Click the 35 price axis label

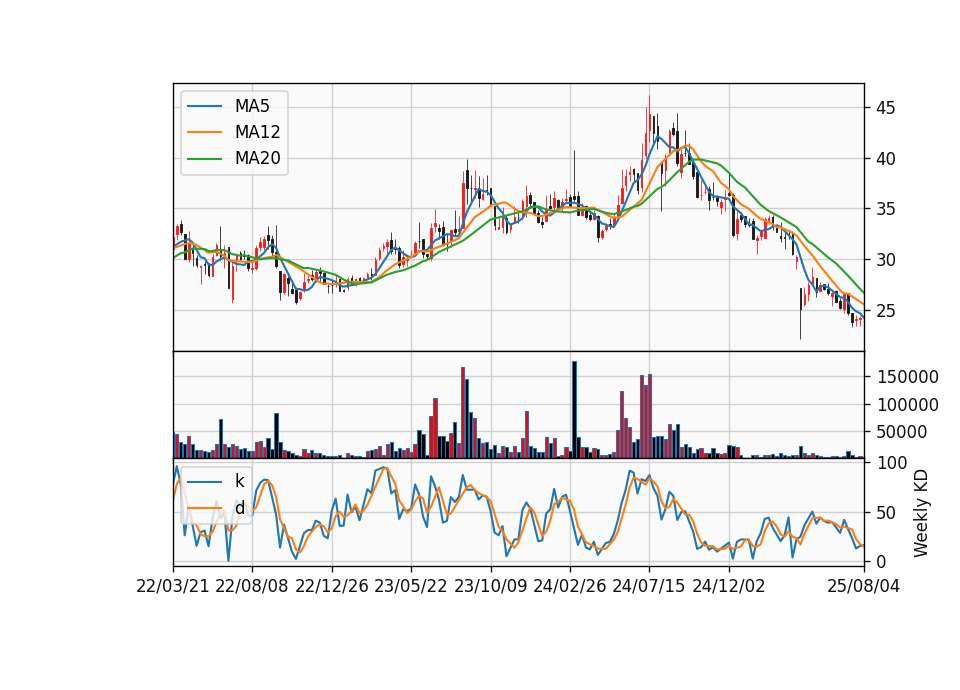click(885, 209)
